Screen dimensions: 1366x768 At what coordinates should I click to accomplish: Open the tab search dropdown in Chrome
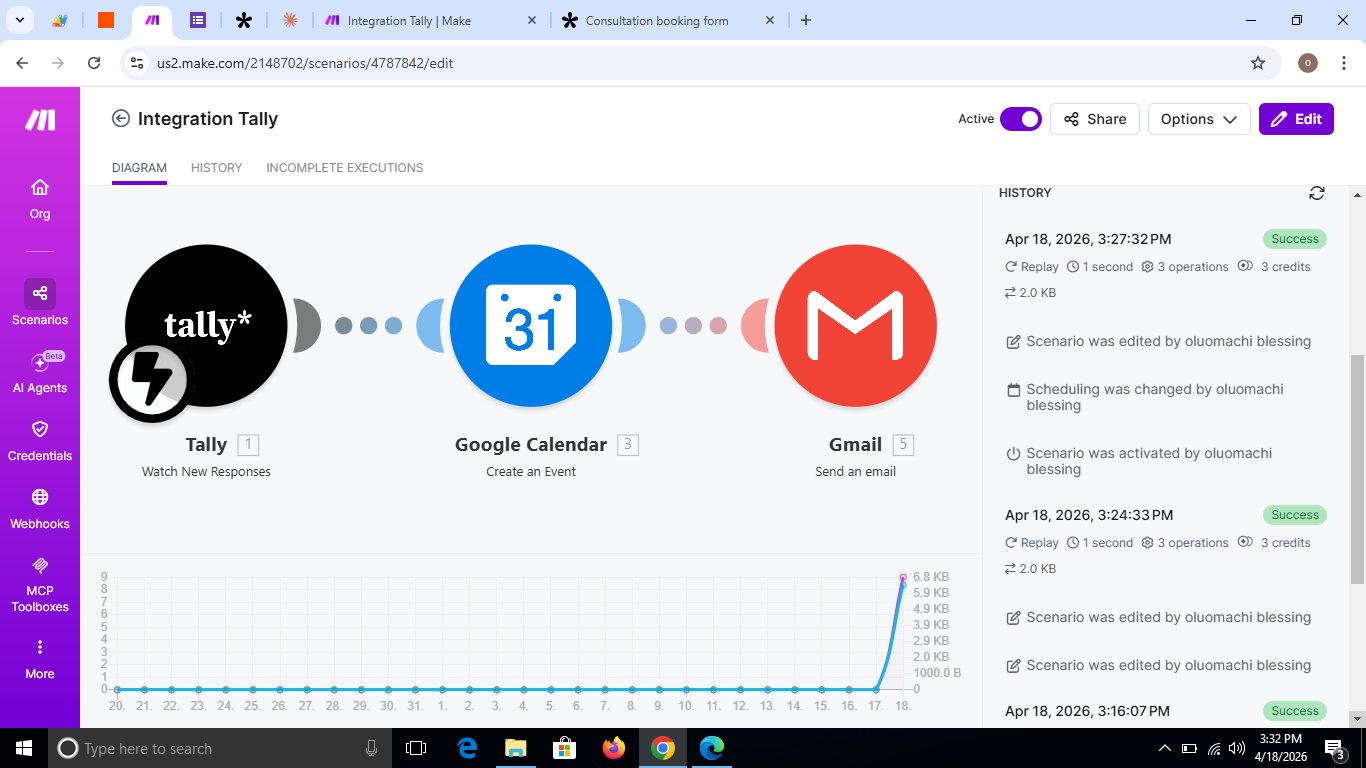click(20, 20)
